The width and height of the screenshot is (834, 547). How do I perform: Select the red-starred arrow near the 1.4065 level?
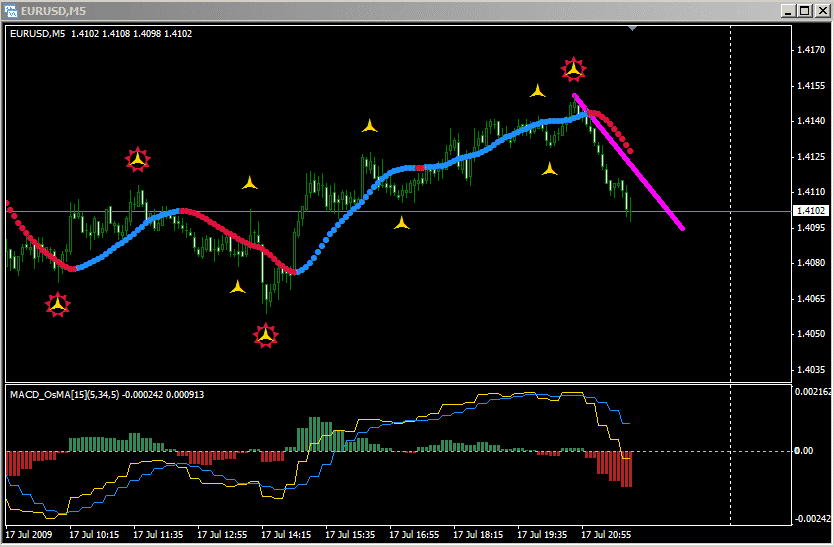(x=57, y=304)
